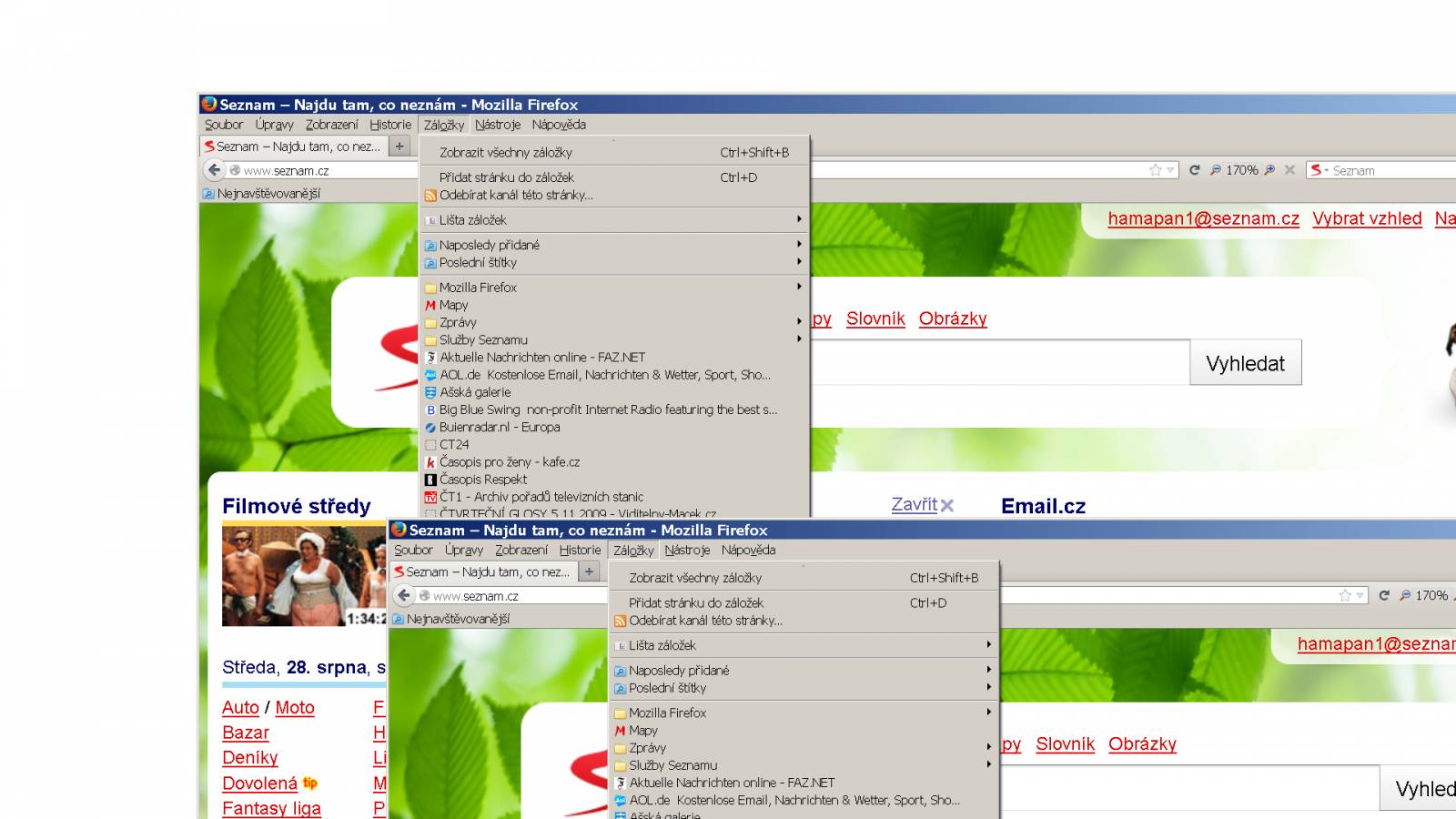The height and width of the screenshot is (819, 1456).
Task: Click the page search field beside Vyhledat in the back window
Action: point(999,362)
